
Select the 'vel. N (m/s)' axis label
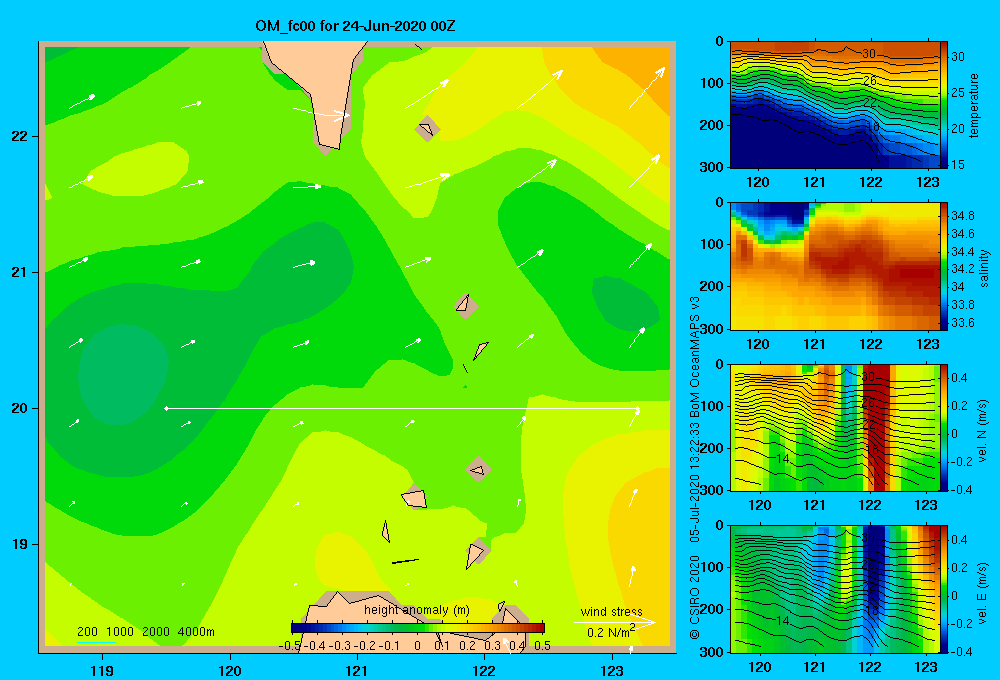click(x=982, y=431)
